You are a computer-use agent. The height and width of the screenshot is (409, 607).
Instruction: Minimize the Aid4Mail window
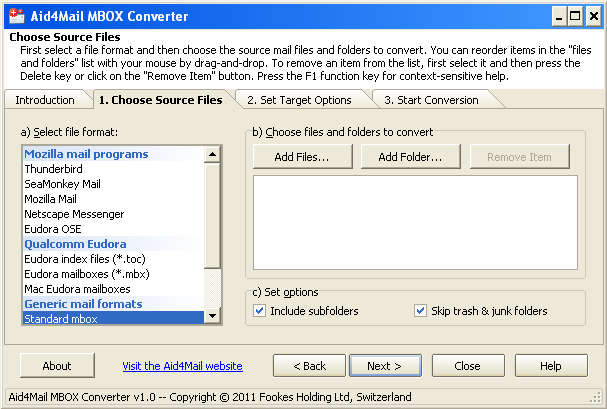559,17
